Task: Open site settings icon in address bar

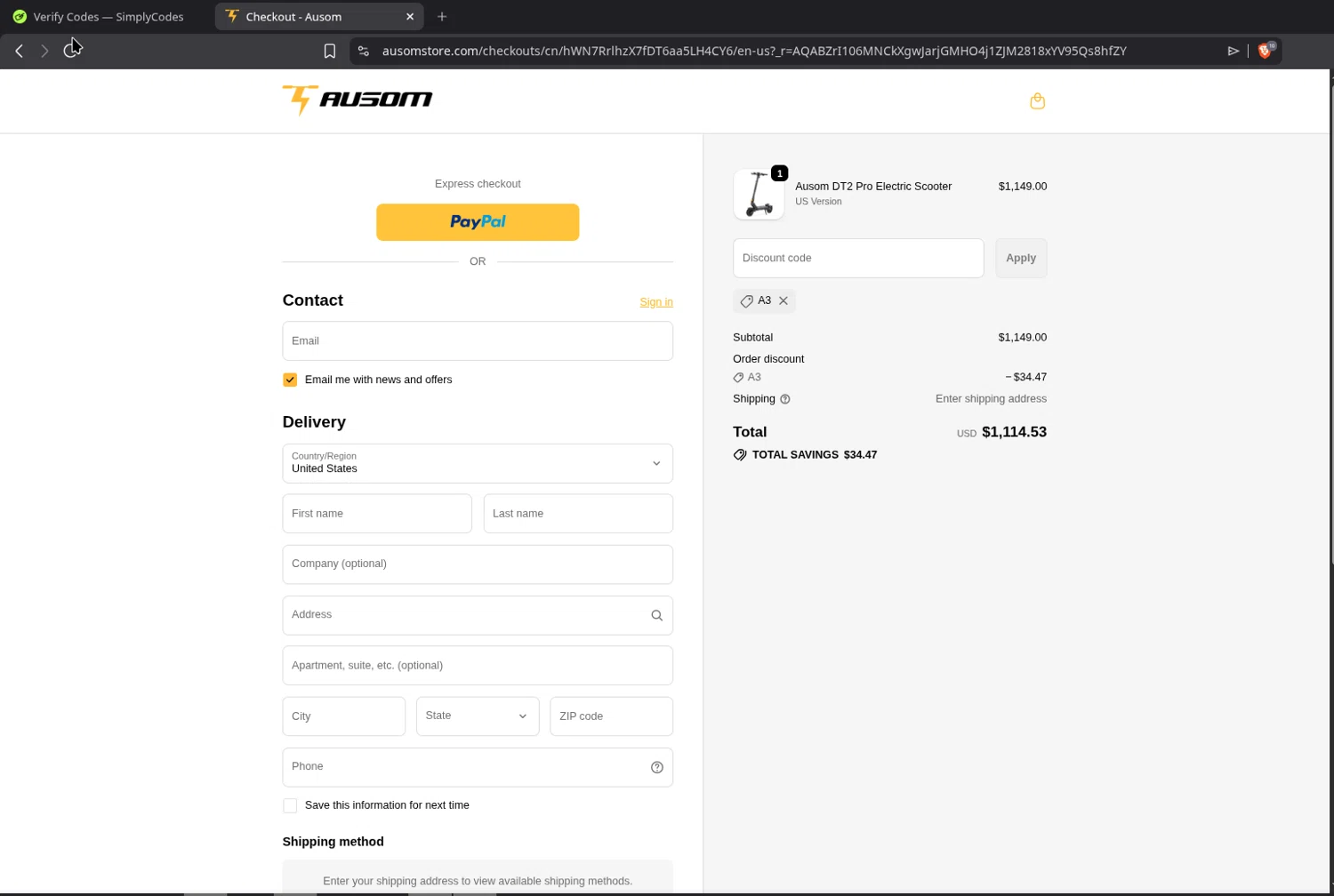Action: point(363,51)
